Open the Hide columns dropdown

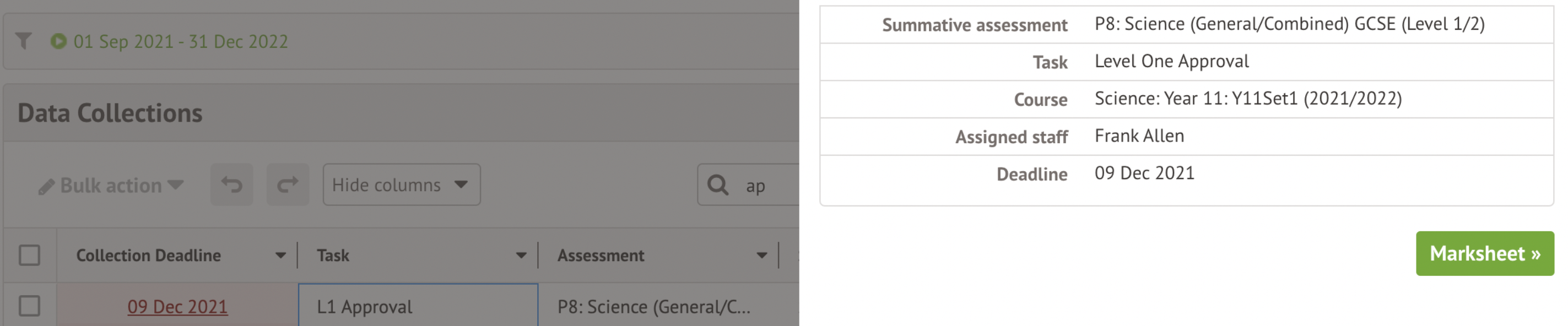[x=401, y=184]
